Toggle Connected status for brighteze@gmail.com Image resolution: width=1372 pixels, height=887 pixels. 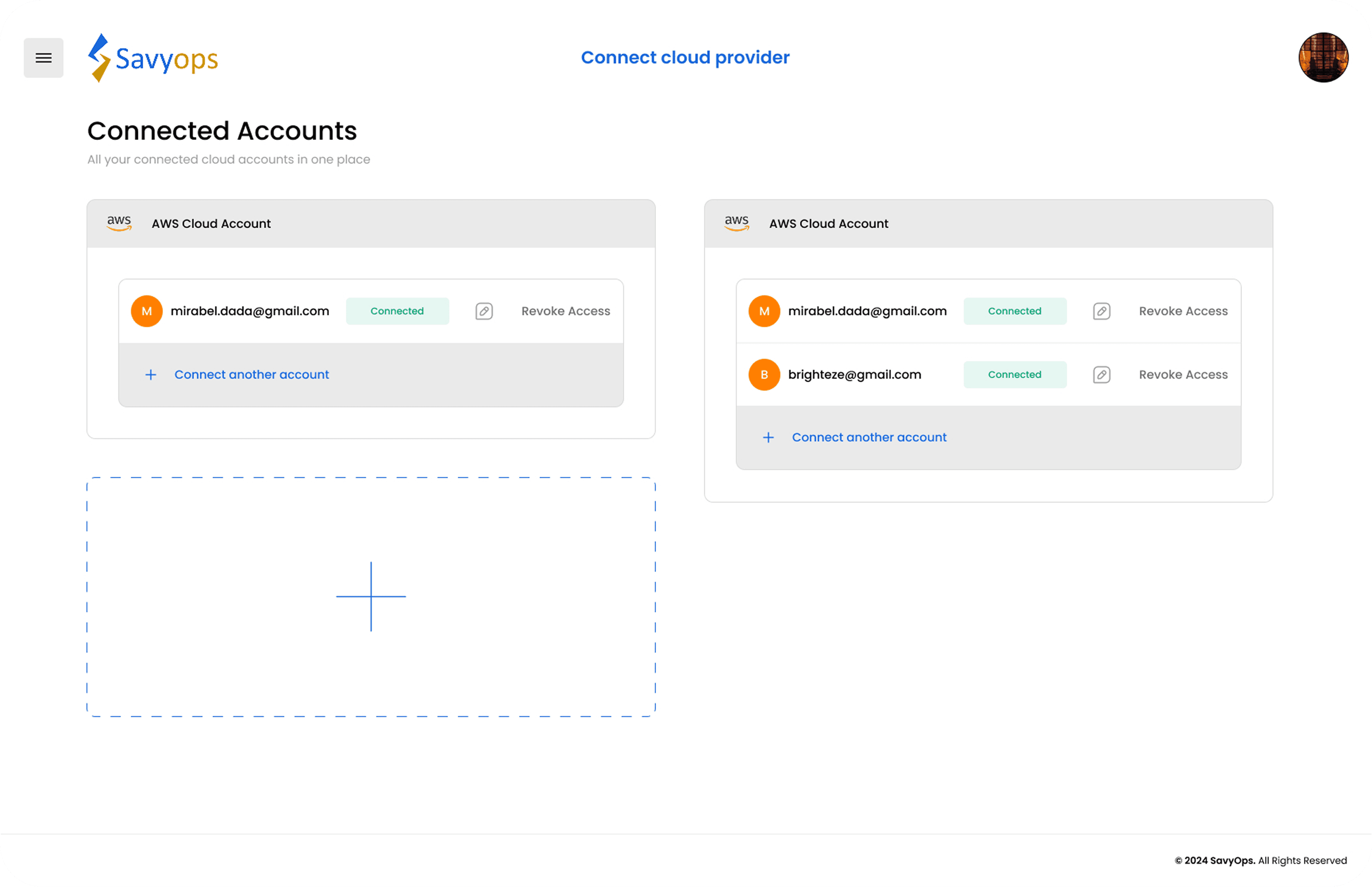[x=1014, y=375]
